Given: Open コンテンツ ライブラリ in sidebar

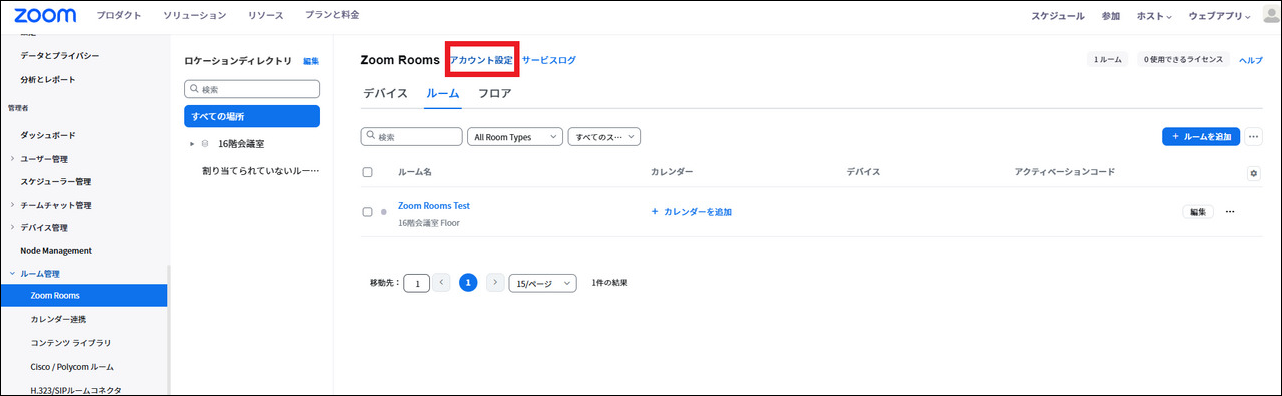Looking at the screenshot, I should pyautogui.click(x=72, y=343).
